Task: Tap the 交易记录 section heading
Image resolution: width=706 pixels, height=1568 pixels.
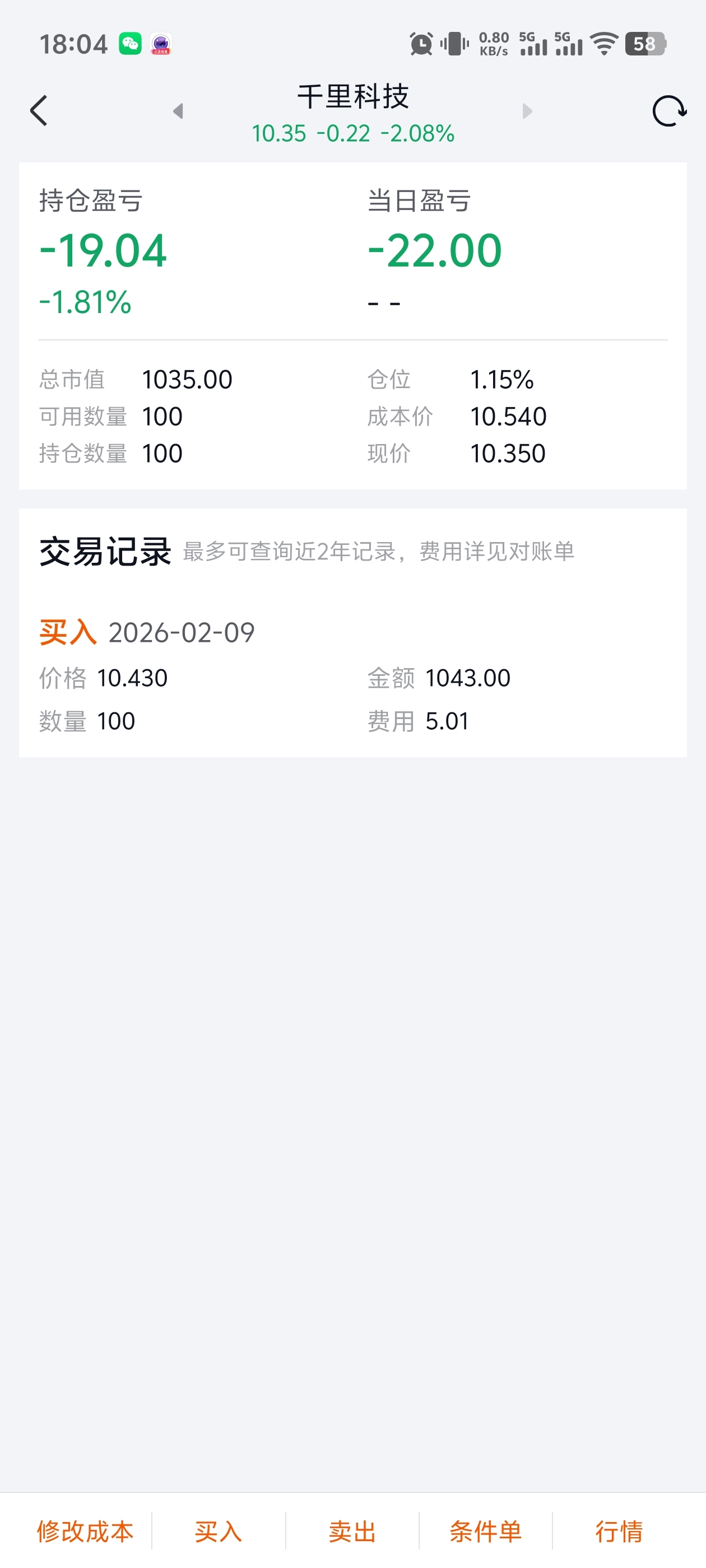Action: 105,552
